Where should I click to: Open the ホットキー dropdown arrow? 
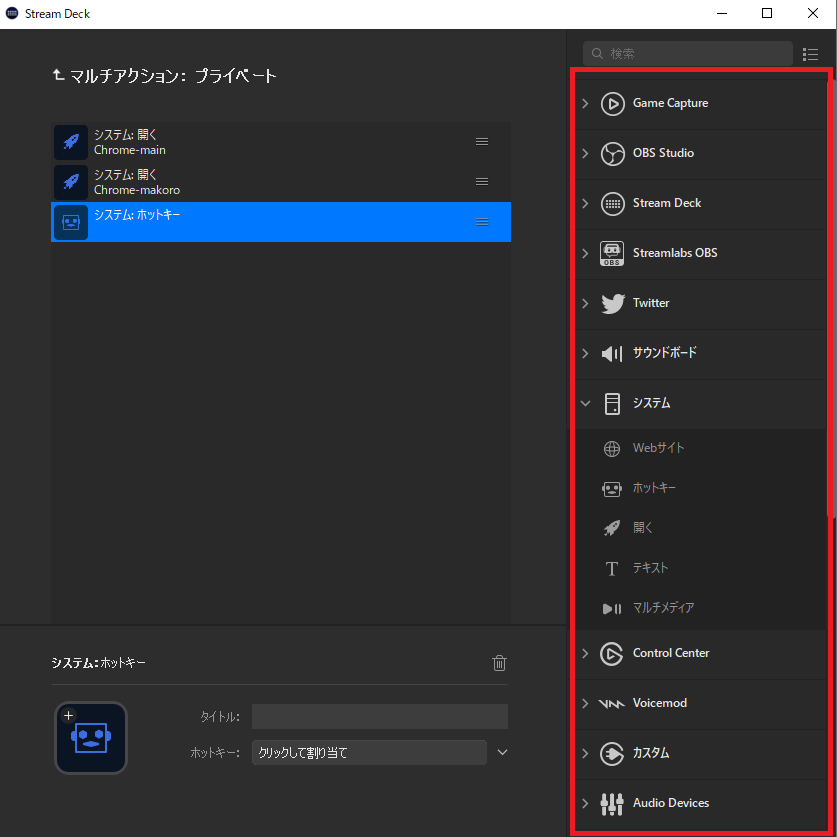coord(502,753)
